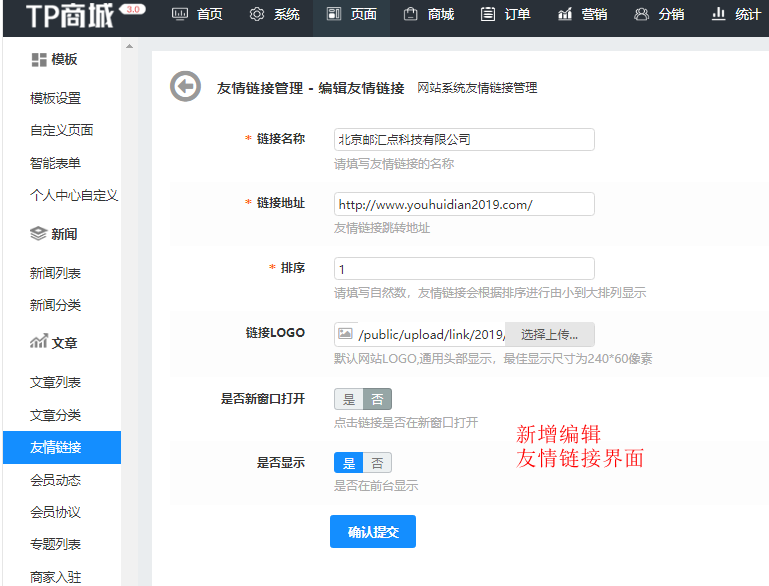Click the 营销 bar chart icon

point(565,14)
